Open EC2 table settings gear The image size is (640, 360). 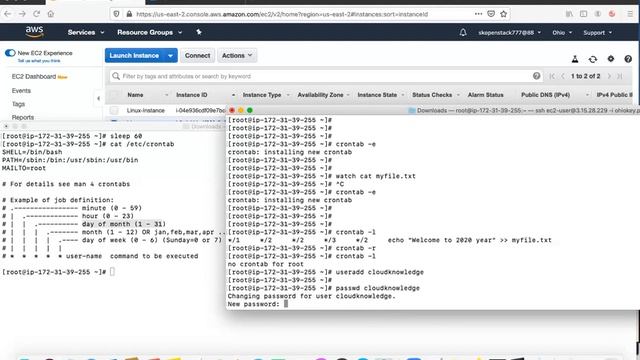(x=611, y=59)
